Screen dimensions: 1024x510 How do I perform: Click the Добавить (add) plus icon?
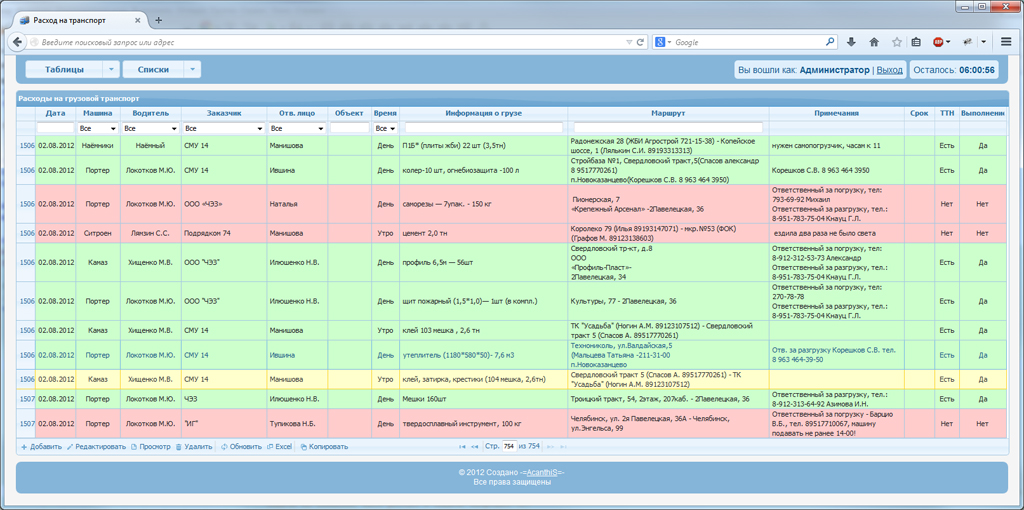24,447
